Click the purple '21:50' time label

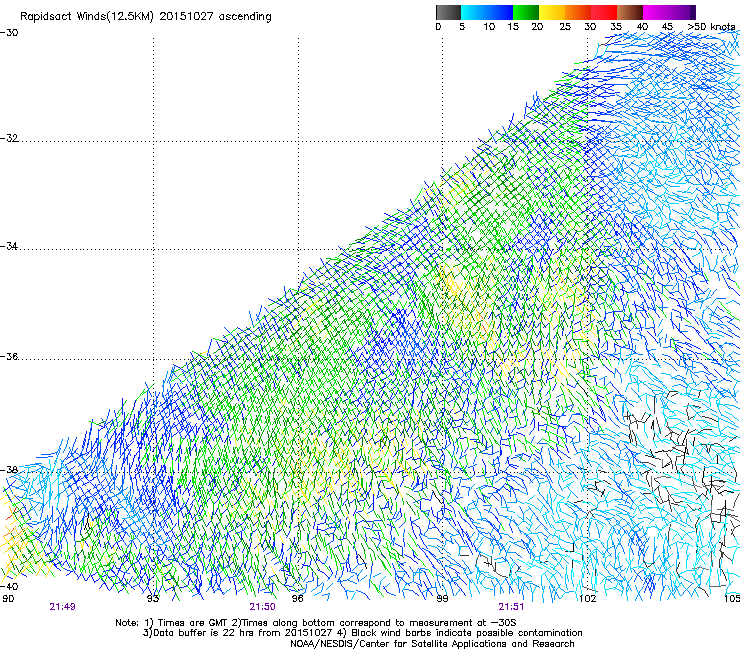262,607
